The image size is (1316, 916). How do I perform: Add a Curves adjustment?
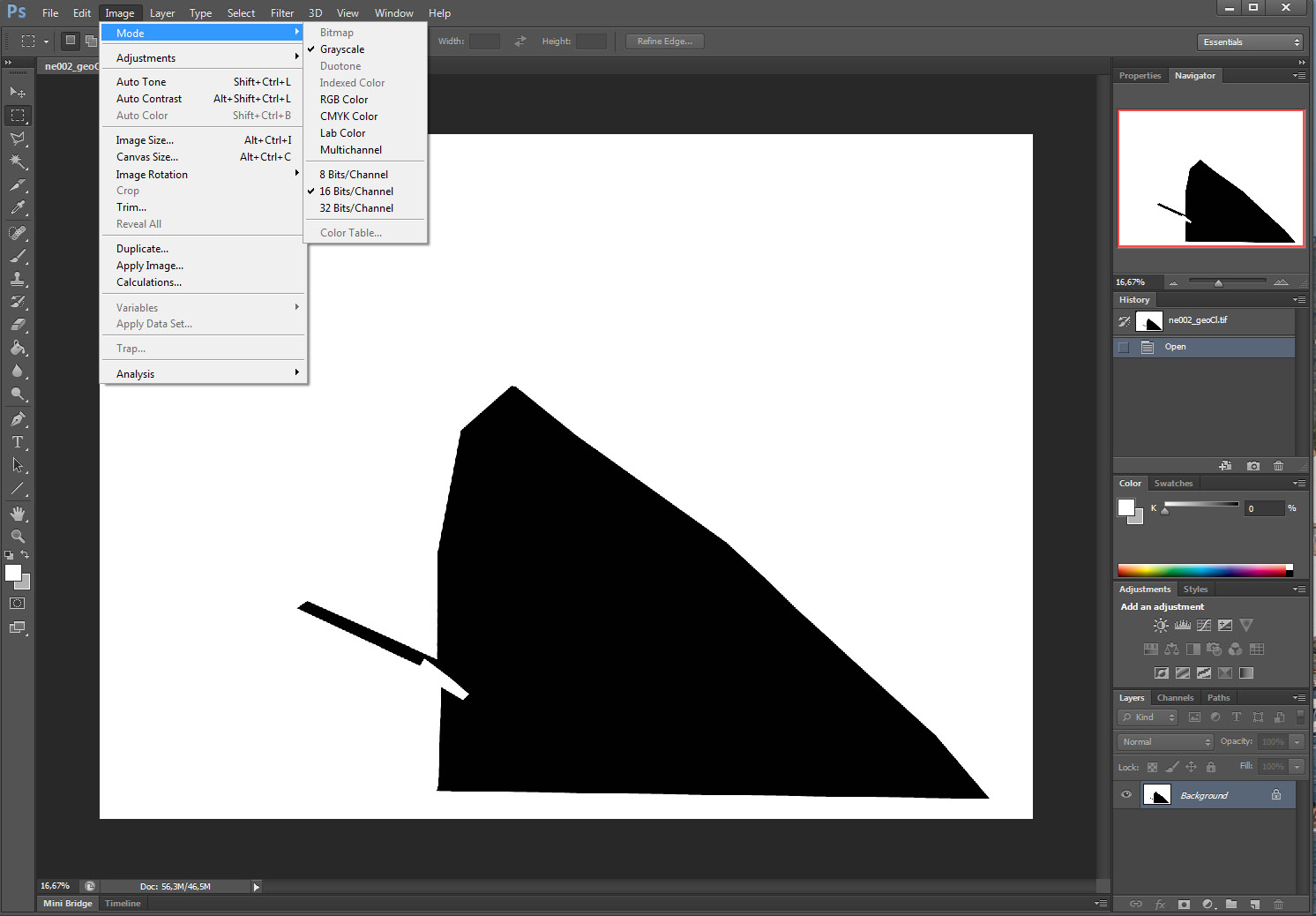click(1204, 626)
